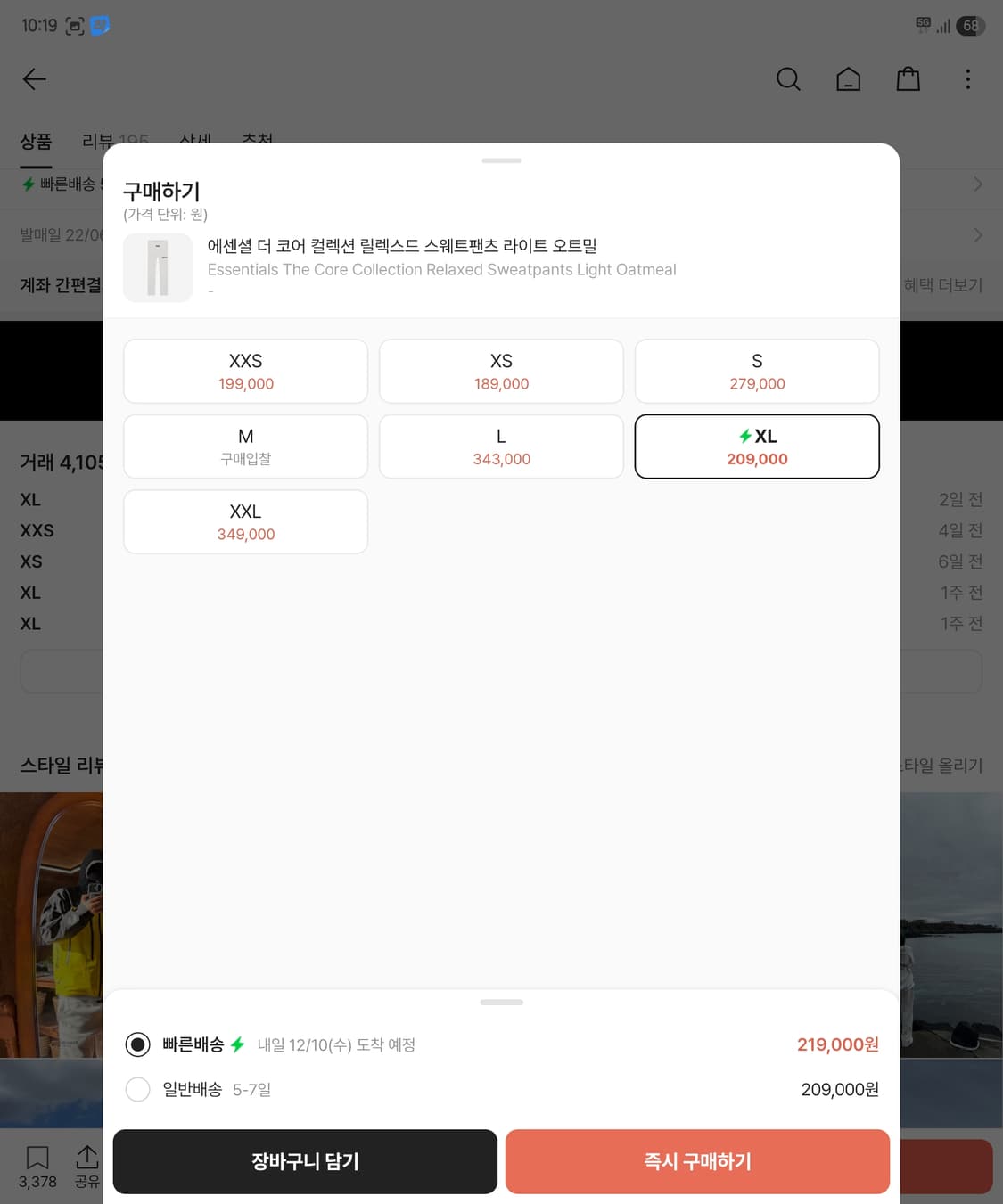Open the product thumbnail image
Image resolution: width=1003 pixels, height=1204 pixels.
click(158, 267)
